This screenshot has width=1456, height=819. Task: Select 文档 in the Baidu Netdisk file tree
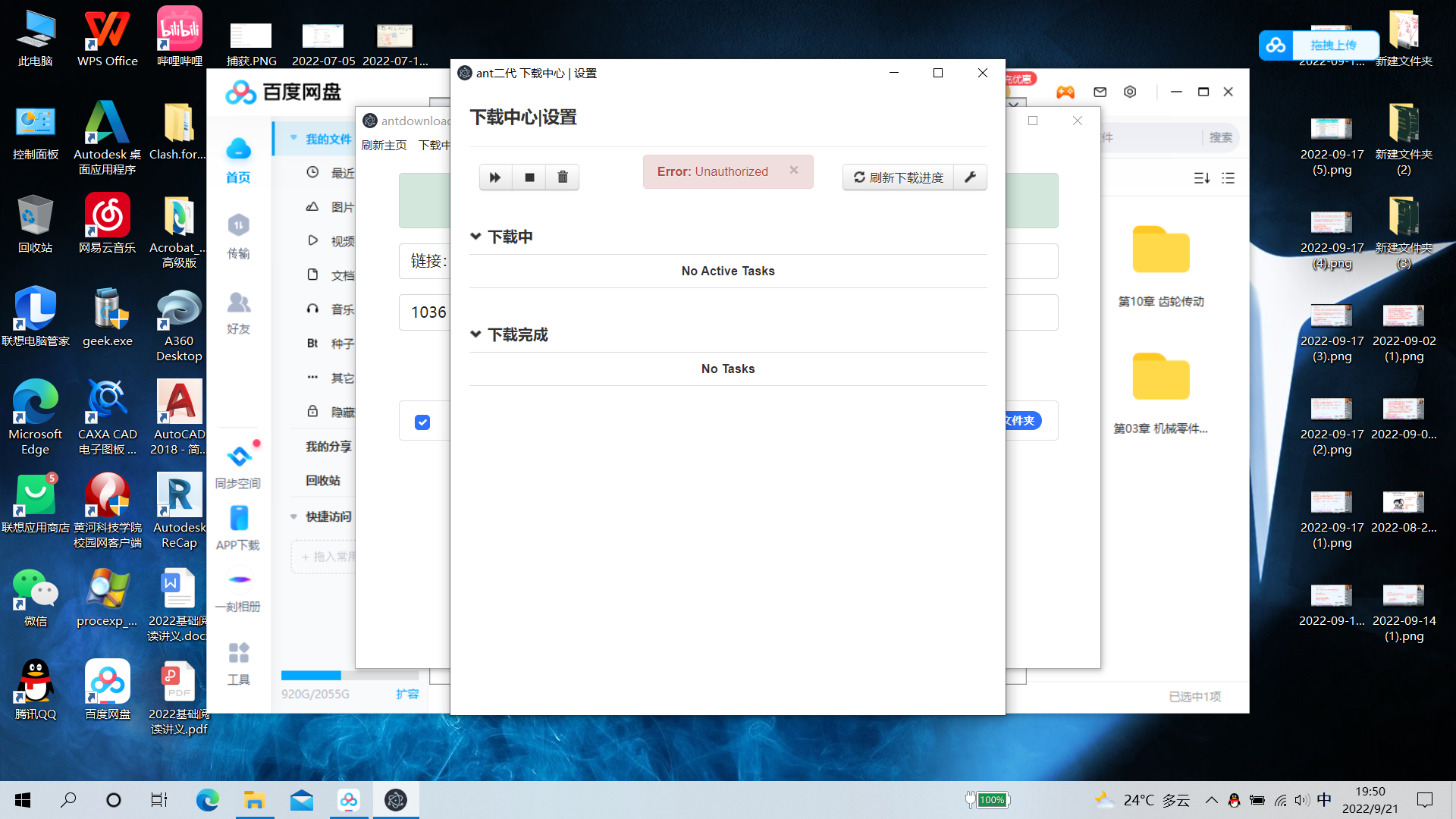342,275
